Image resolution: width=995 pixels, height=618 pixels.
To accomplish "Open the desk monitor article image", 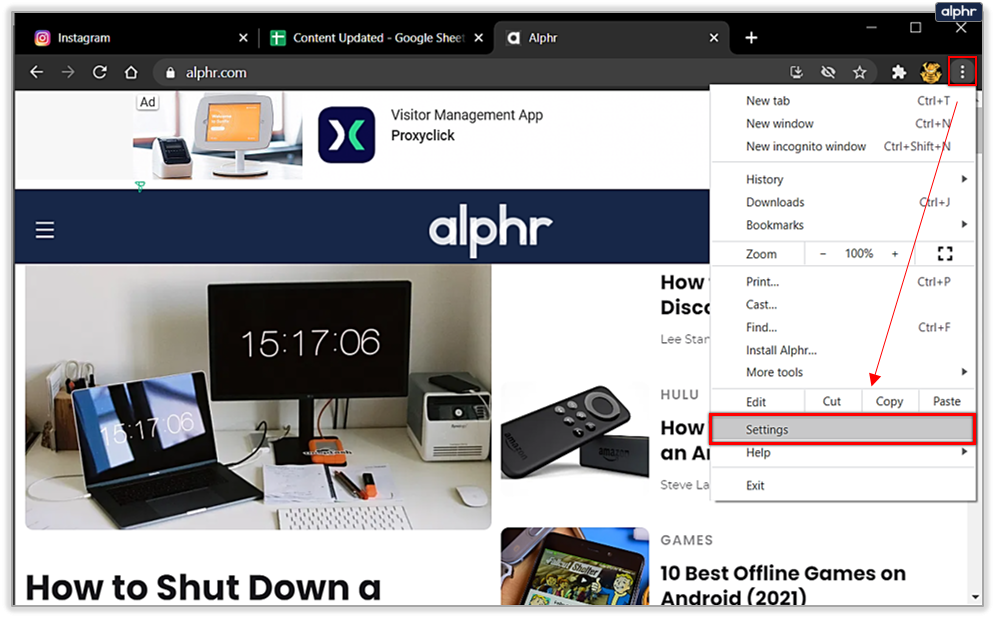I will pos(258,397).
